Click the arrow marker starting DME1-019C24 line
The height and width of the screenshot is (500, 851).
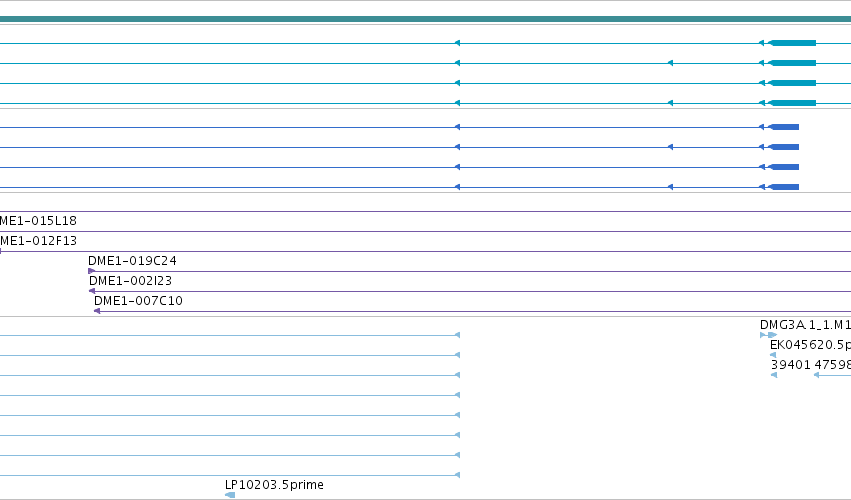click(x=92, y=271)
